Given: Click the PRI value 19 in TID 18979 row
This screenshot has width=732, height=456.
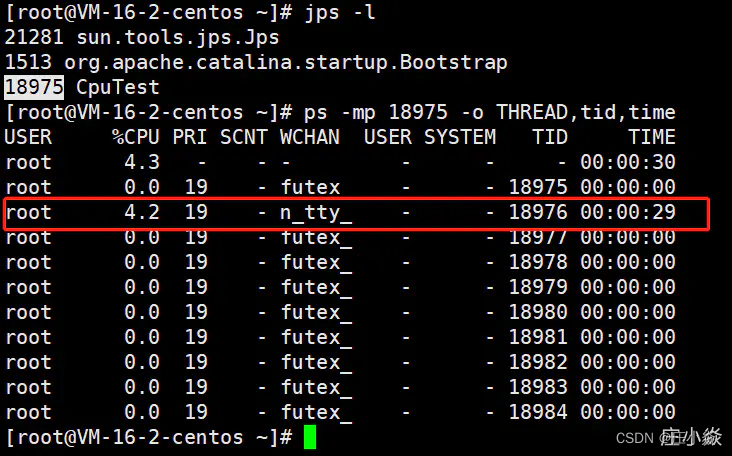Looking at the screenshot, I should tap(196, 287).
